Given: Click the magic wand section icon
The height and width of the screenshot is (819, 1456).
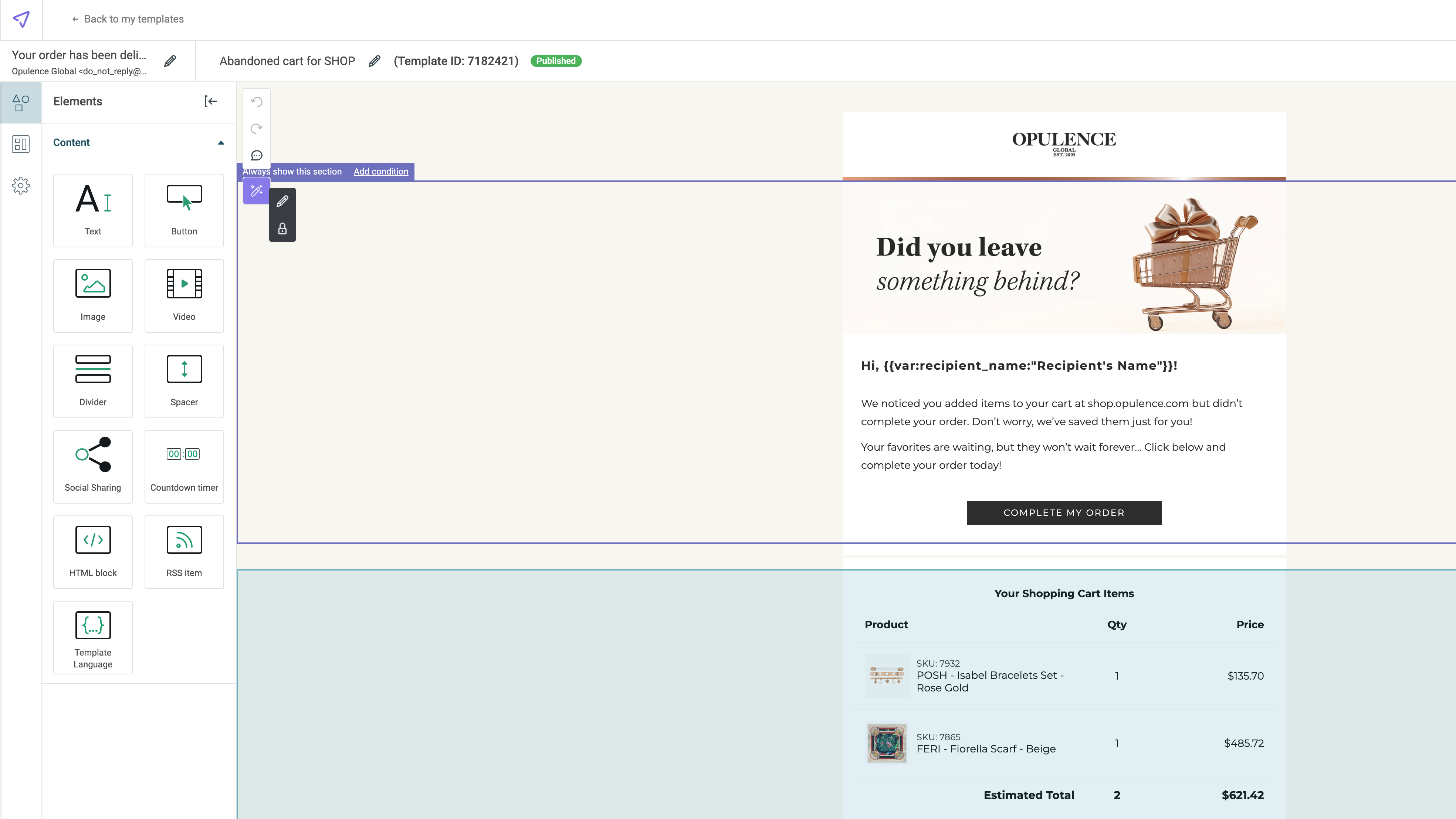Looking at the screenshot, I should coord(257,190).
